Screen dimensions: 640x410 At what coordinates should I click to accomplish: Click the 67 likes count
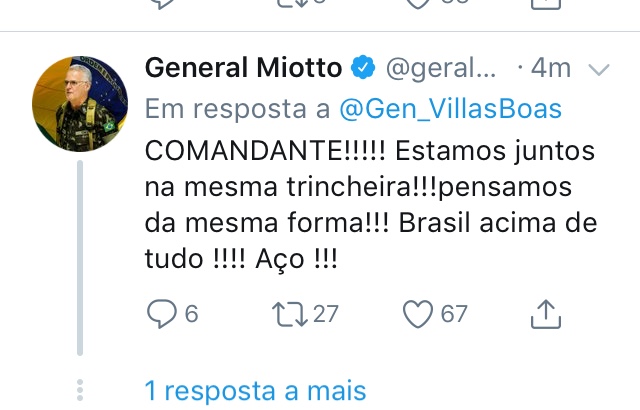tap(453, 314)
